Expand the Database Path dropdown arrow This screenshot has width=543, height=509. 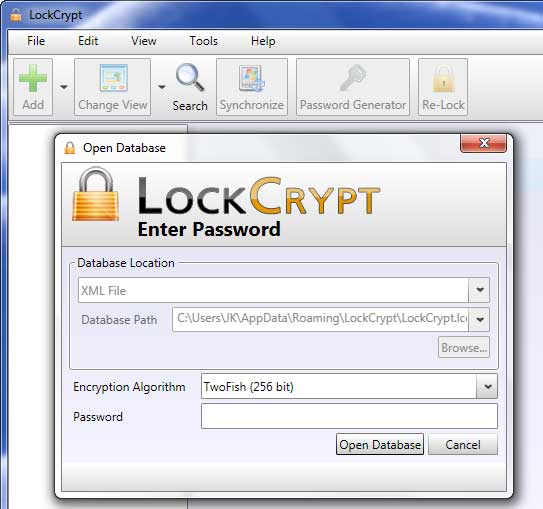[480, 319]
